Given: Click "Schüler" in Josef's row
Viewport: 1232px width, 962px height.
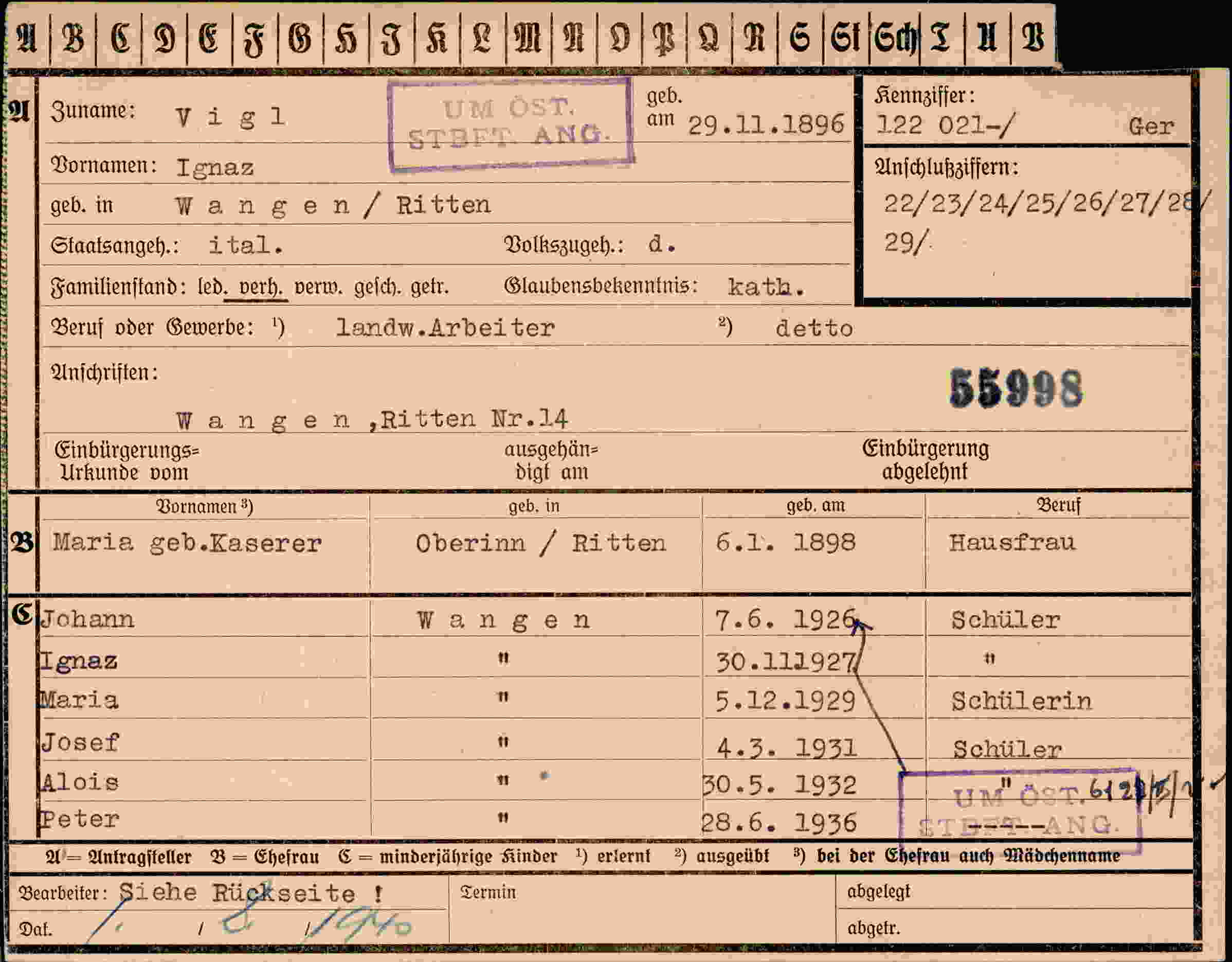Looking at the screenshot, I should [x=1007, y=750].
